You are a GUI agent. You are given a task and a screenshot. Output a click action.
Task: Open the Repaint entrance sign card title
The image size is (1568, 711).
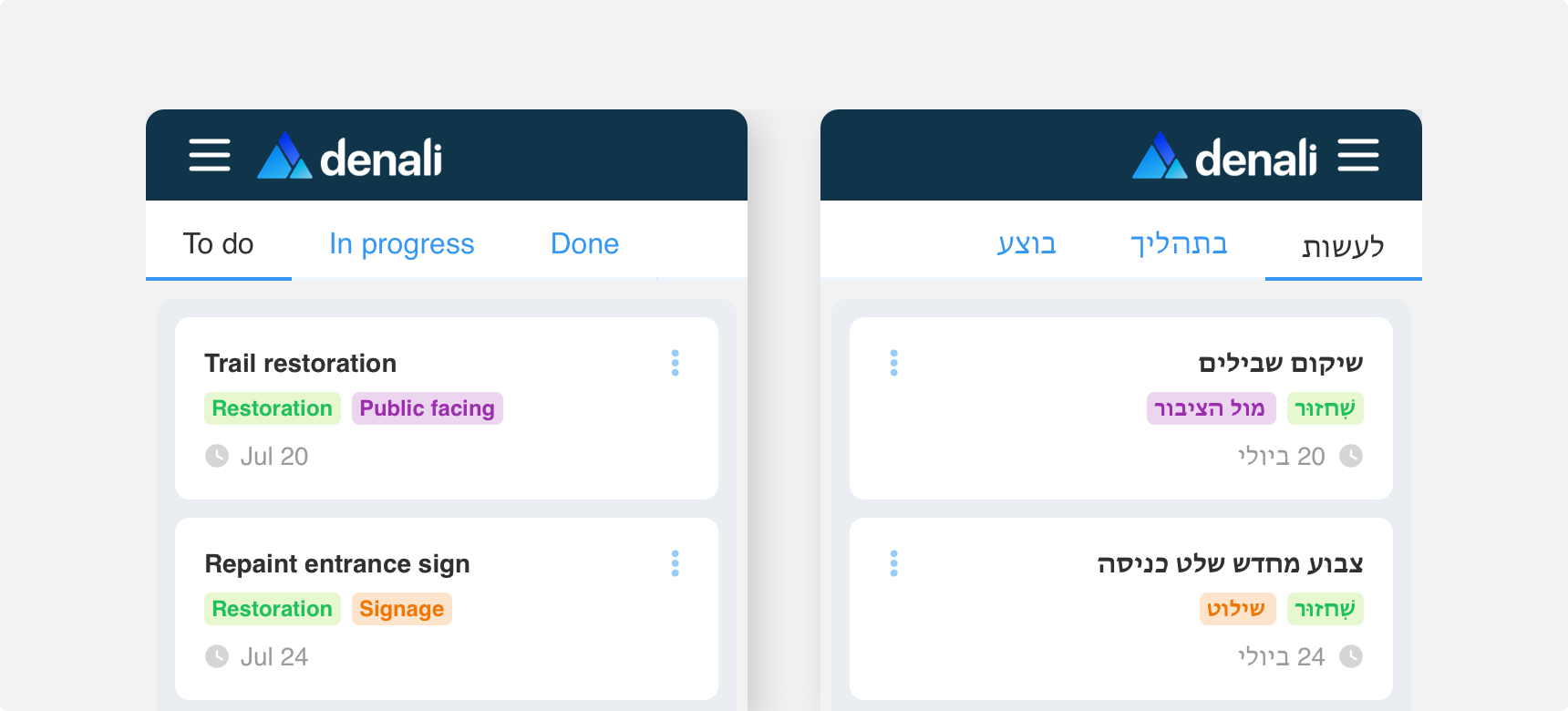pyautogui.click(x=337, y=563)
